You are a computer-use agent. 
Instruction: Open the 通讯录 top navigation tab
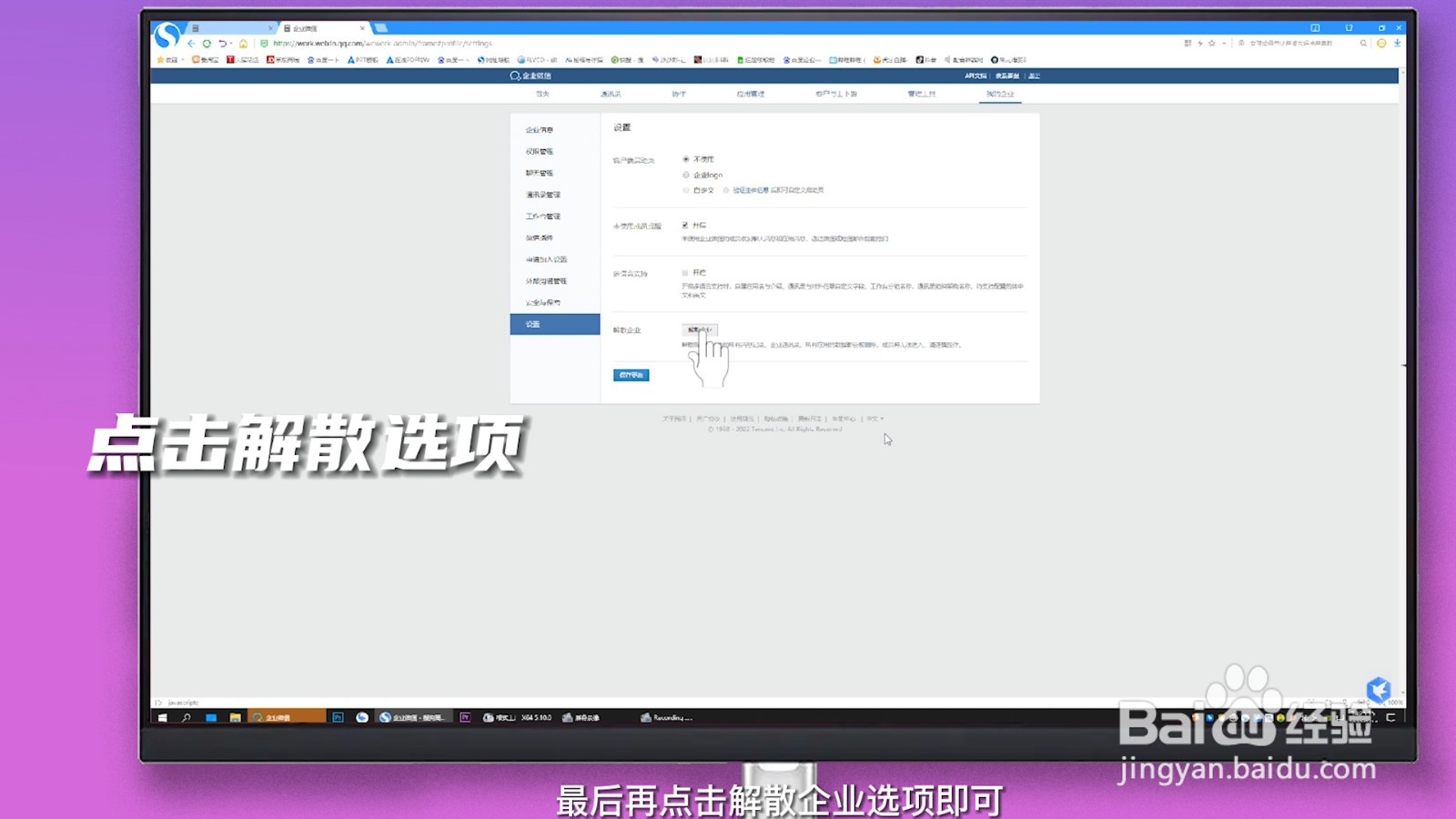pyautogui.click(x=611, y=94)
